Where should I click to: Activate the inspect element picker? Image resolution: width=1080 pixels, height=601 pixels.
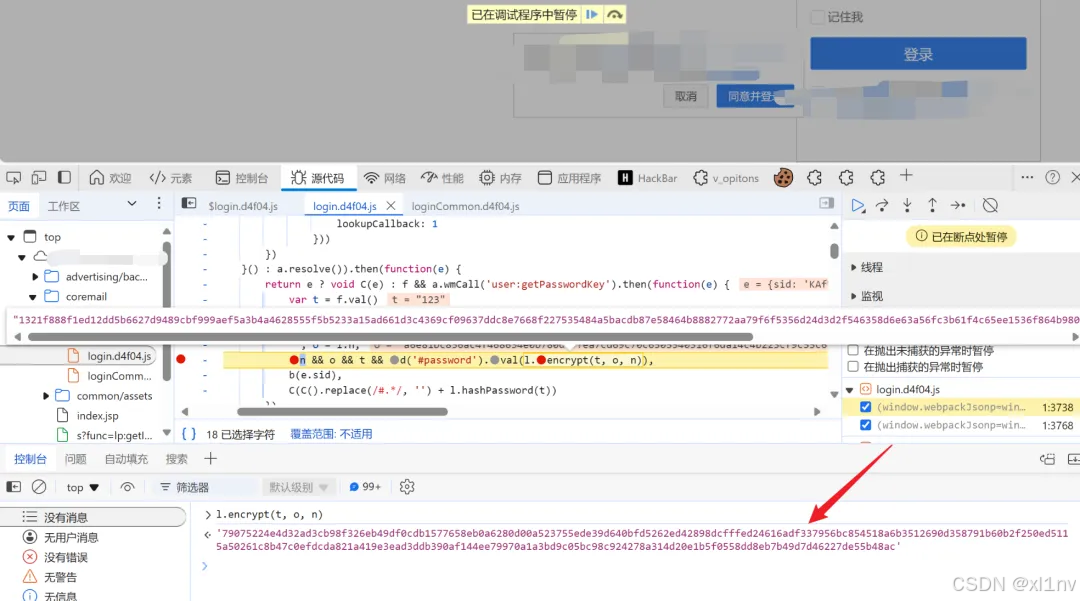point(14,178)
